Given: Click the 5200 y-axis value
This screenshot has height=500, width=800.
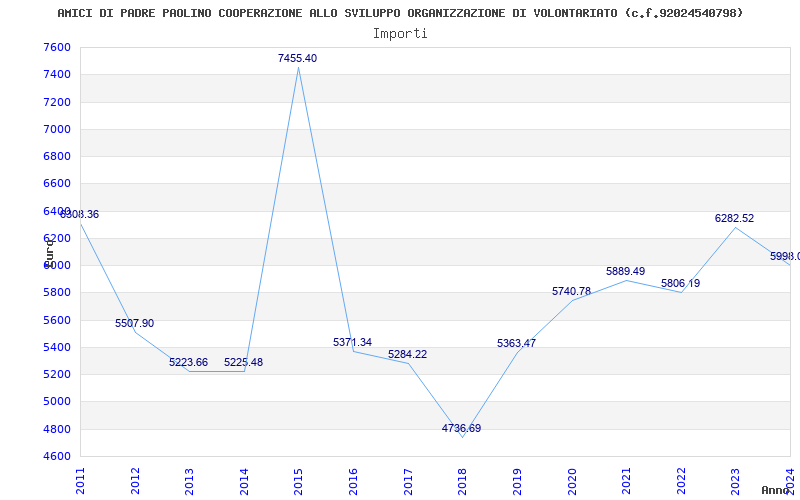Looking at the screenshot, I should pyautogui.click(x=57, y=374).
